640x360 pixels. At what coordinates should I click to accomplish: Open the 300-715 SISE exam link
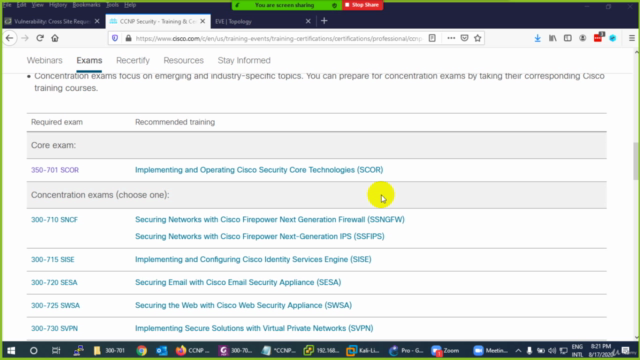(x=53, y=260)
